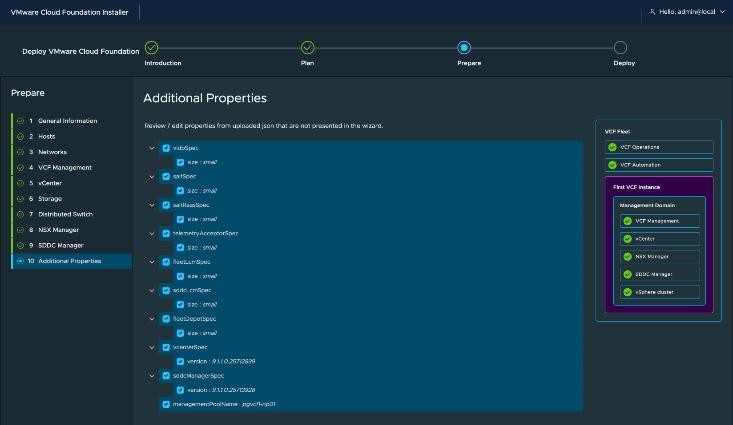The width and height of the screenshot is (733, 425).
Task: Click the 'First VCF Instance' label
Action: coord(636,187)
